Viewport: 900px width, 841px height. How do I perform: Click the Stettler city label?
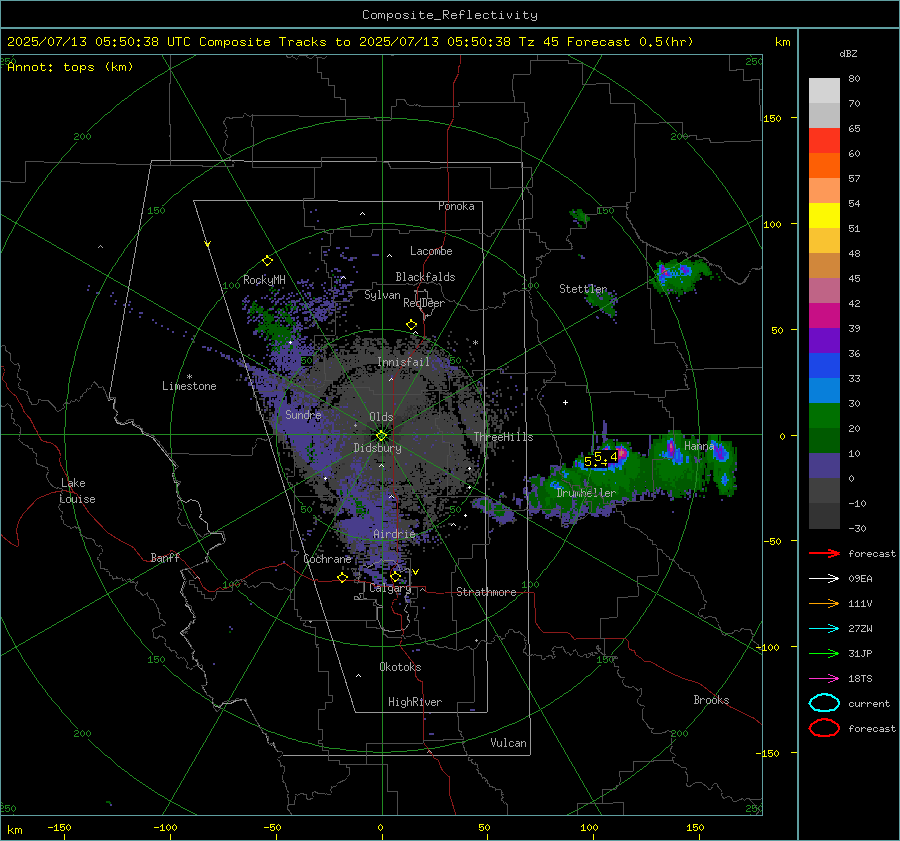(583, 289)
